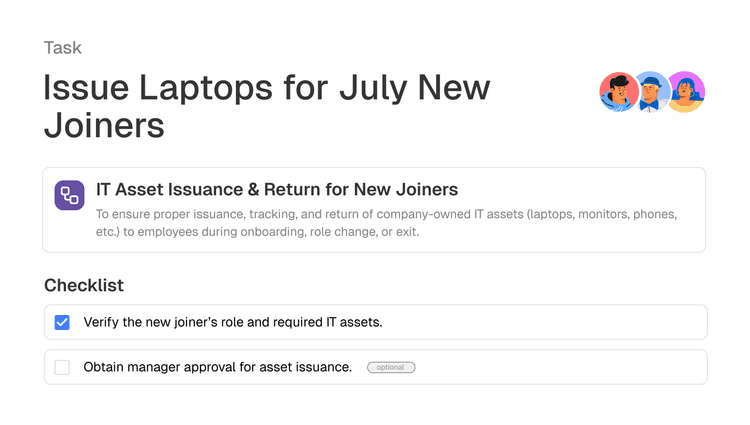
Task: Click the task title 'Issue Laptops for July New Joiners'
Action: tap(266, 106)
